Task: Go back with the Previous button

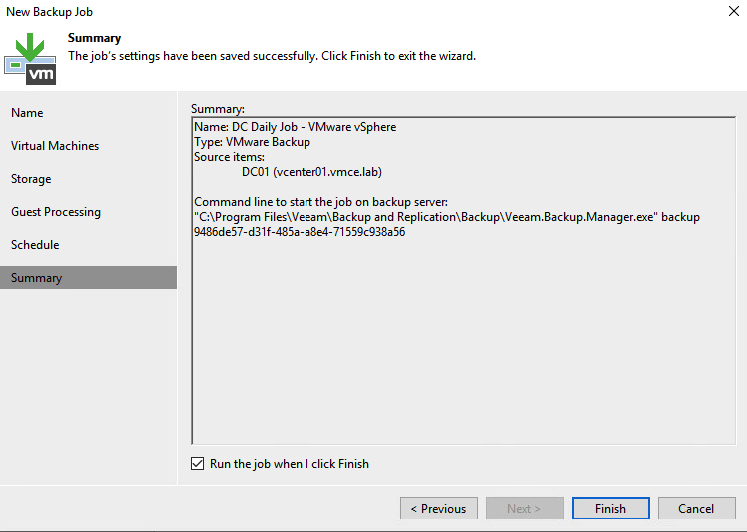Action: [439, 509]
